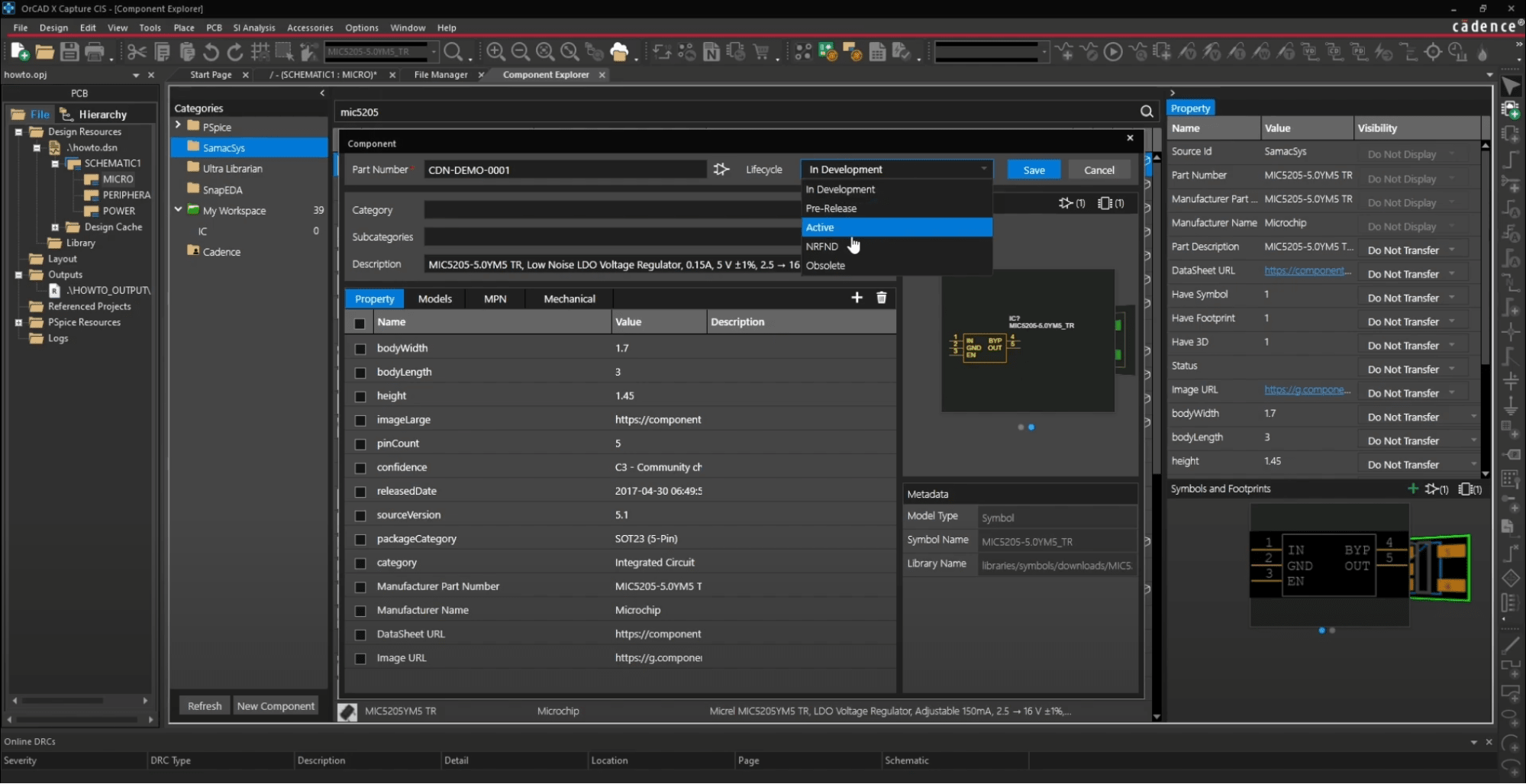Check the DataSheet URL property checkbox

click(360, 634)
